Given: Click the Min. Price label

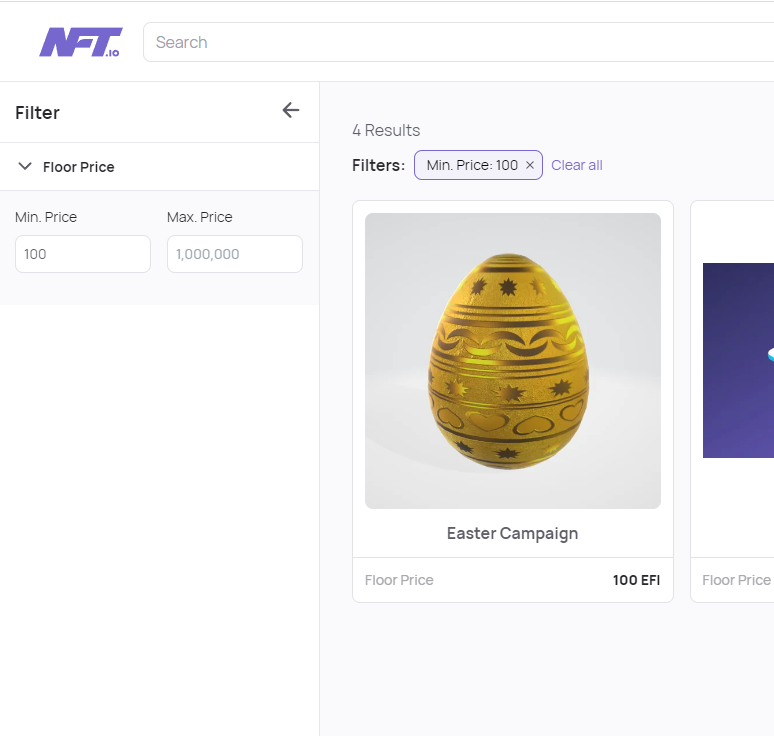Looking at the screenshot, I should coord(46,217).
